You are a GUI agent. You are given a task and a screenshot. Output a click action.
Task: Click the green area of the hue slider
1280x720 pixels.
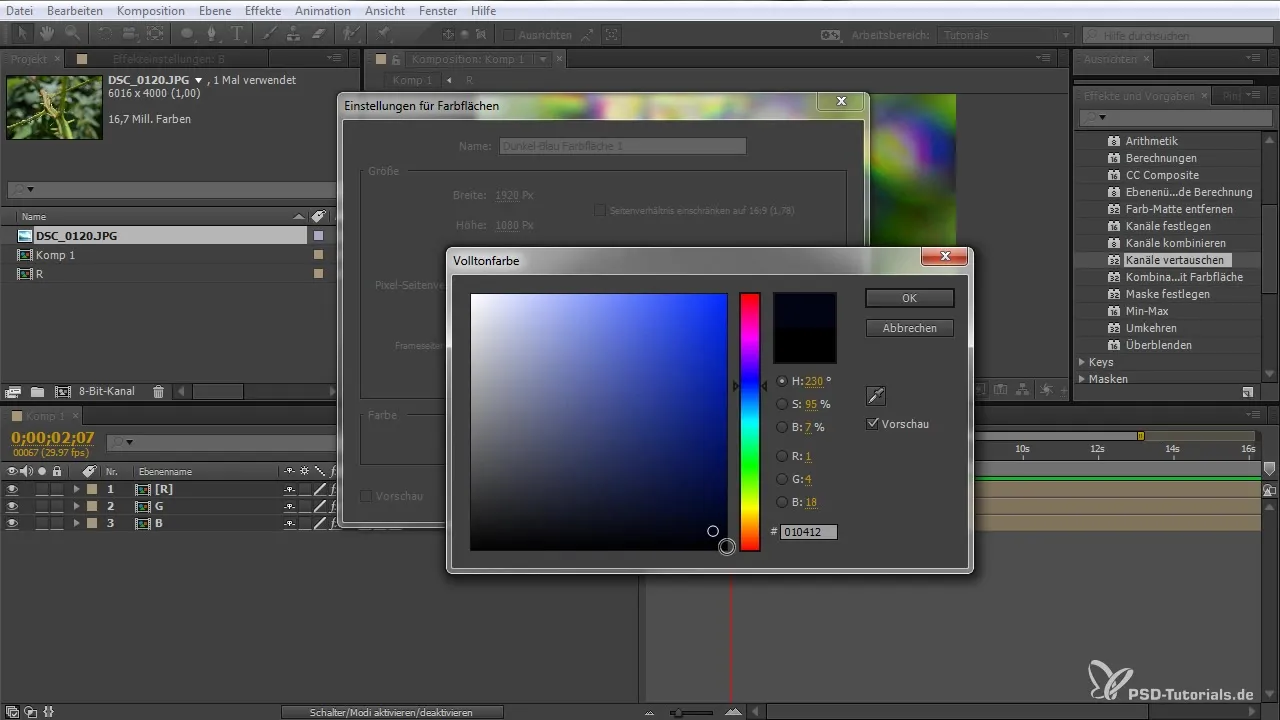coord(750,465)
